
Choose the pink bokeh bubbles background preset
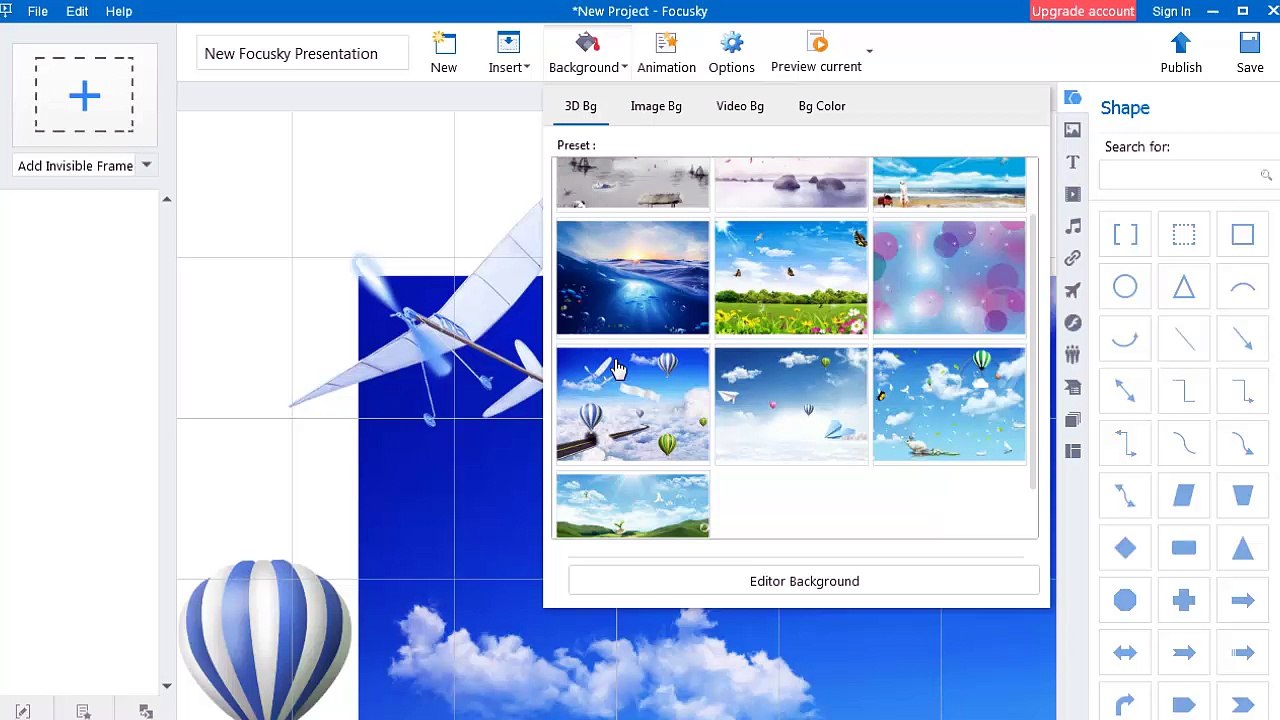coord(949,278)
